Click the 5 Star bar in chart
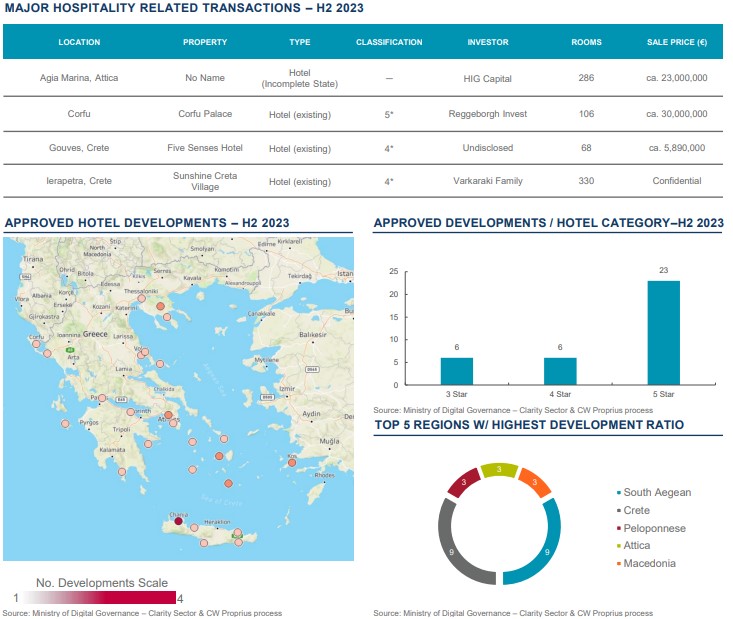Screen dimensions: 733x619 pos(662,333)
